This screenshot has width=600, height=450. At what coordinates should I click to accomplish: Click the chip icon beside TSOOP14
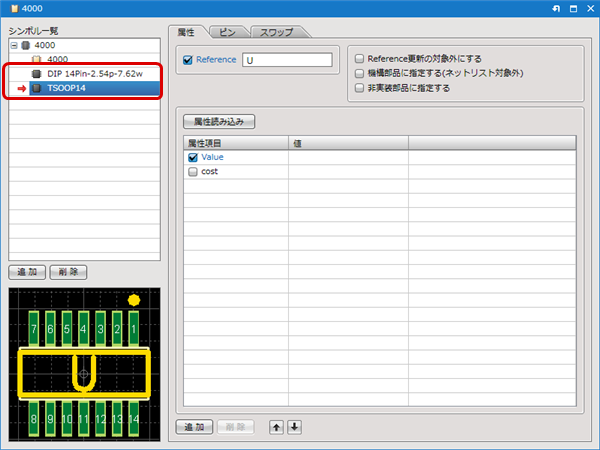[36, 88]
